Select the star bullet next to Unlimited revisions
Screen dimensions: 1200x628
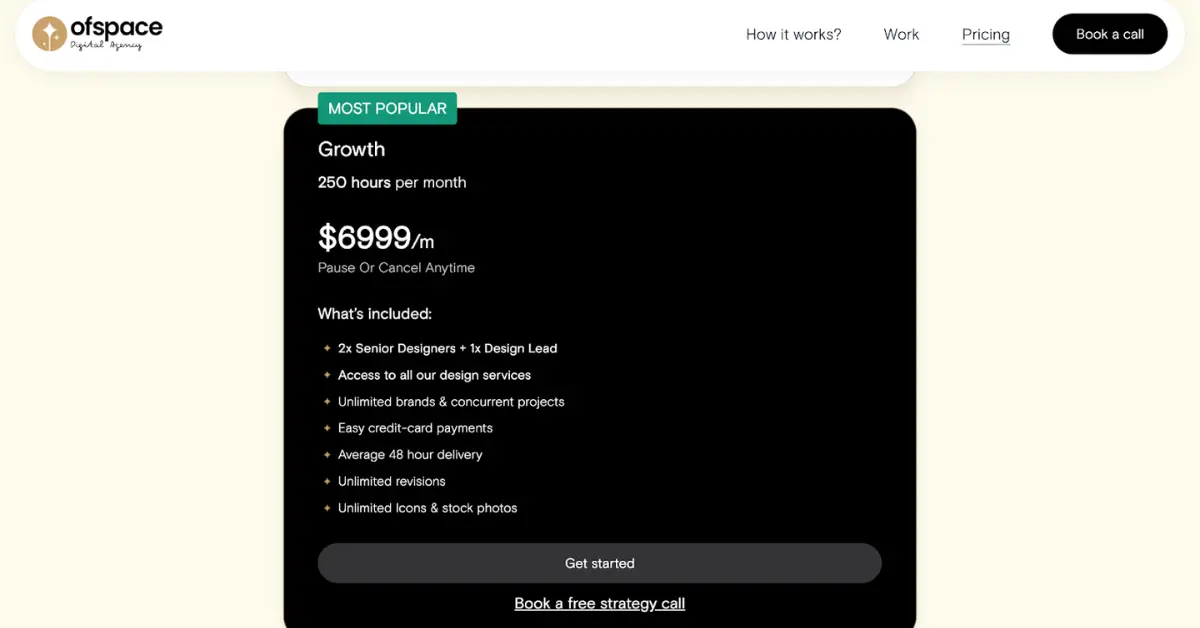[327, 481]
